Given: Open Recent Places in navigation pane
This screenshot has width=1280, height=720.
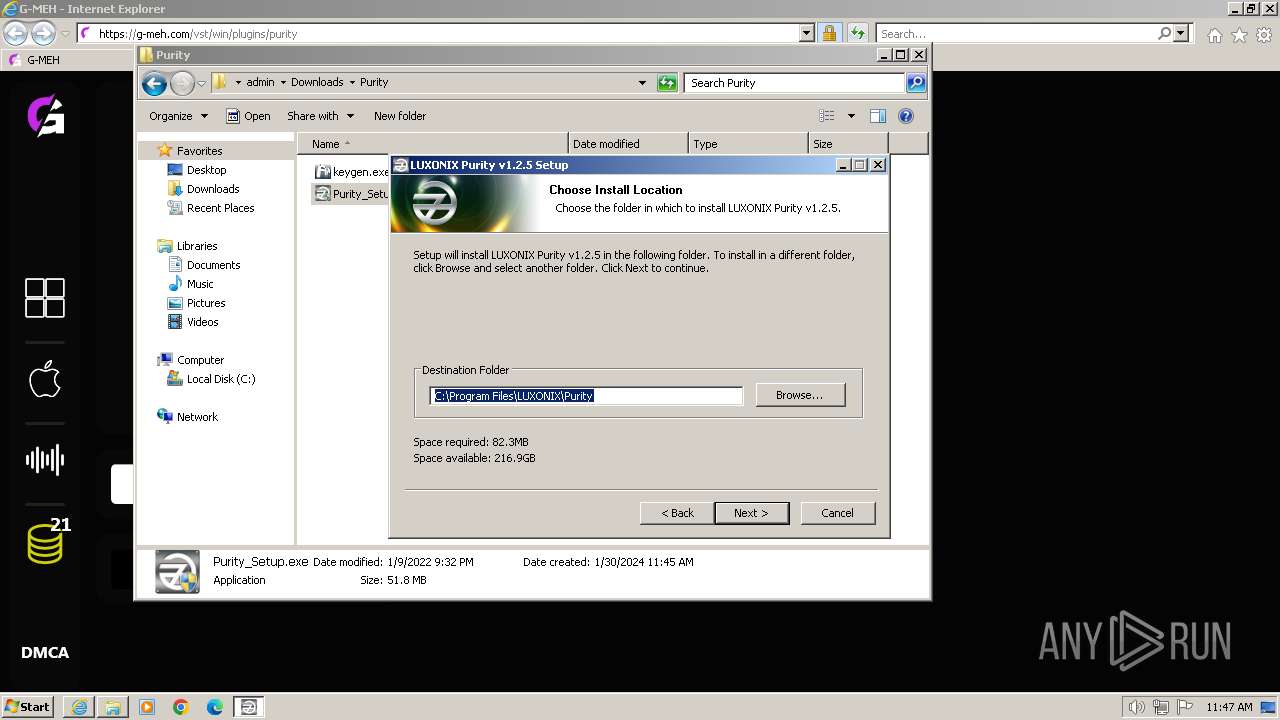Looking at the screenshot, I should 220,208.
